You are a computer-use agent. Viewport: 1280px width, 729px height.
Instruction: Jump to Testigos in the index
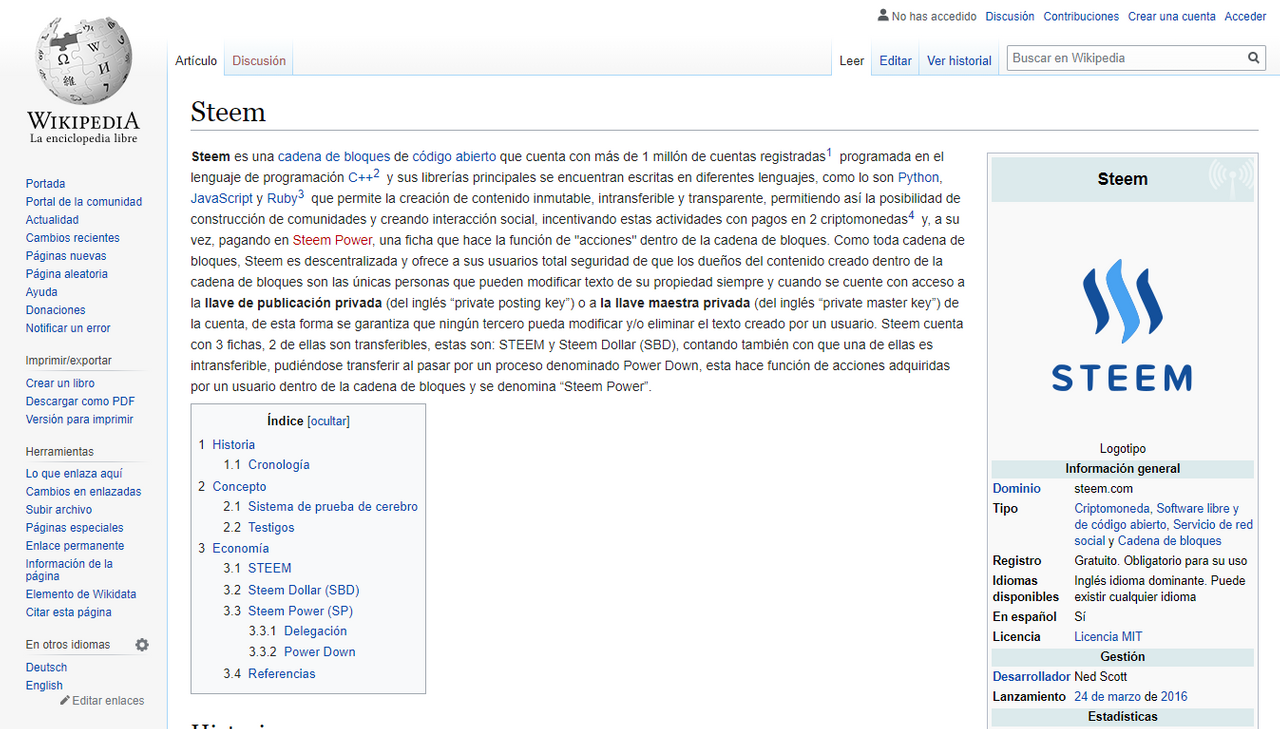[x=271, y=527]
